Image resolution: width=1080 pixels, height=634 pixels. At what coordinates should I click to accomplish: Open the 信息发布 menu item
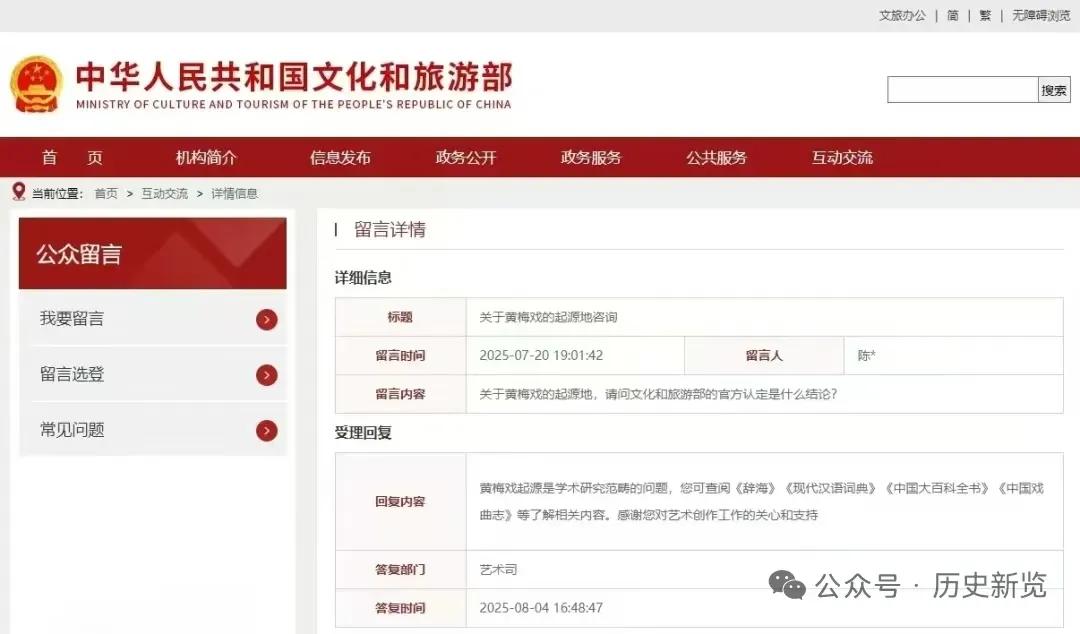tap(340, 158)
